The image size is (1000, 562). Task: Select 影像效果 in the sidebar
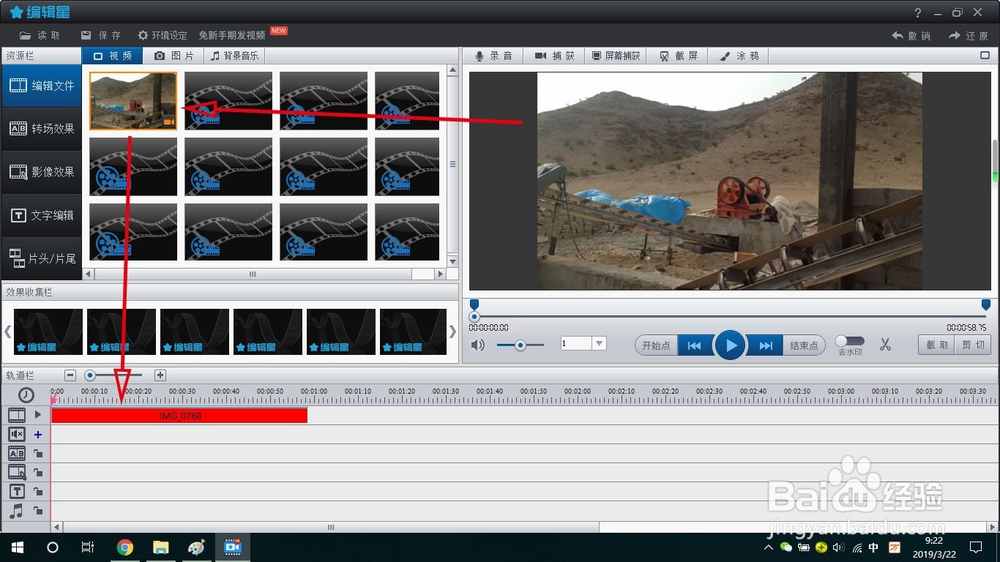point(41,172)
